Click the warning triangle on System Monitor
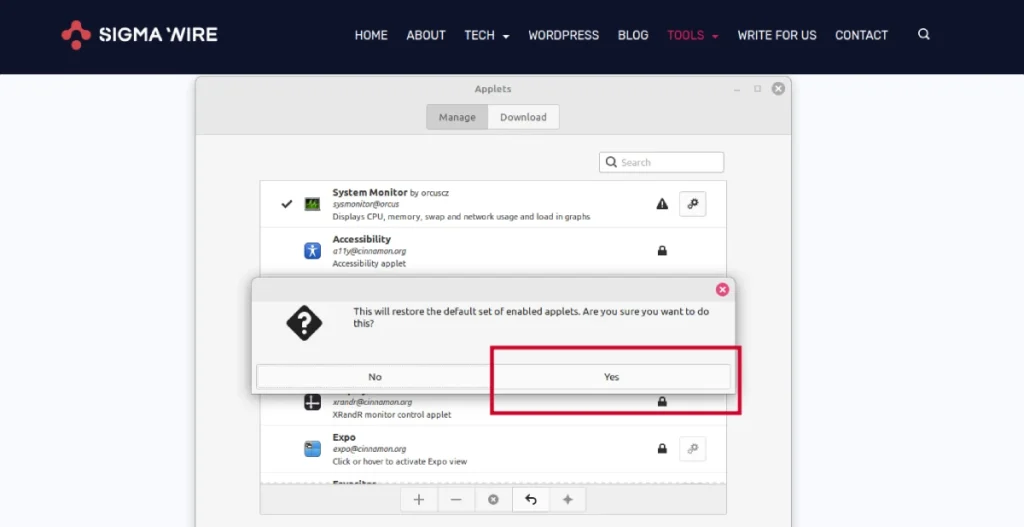The width and height of the screenshot is (1024, 527). click(662, 204)
